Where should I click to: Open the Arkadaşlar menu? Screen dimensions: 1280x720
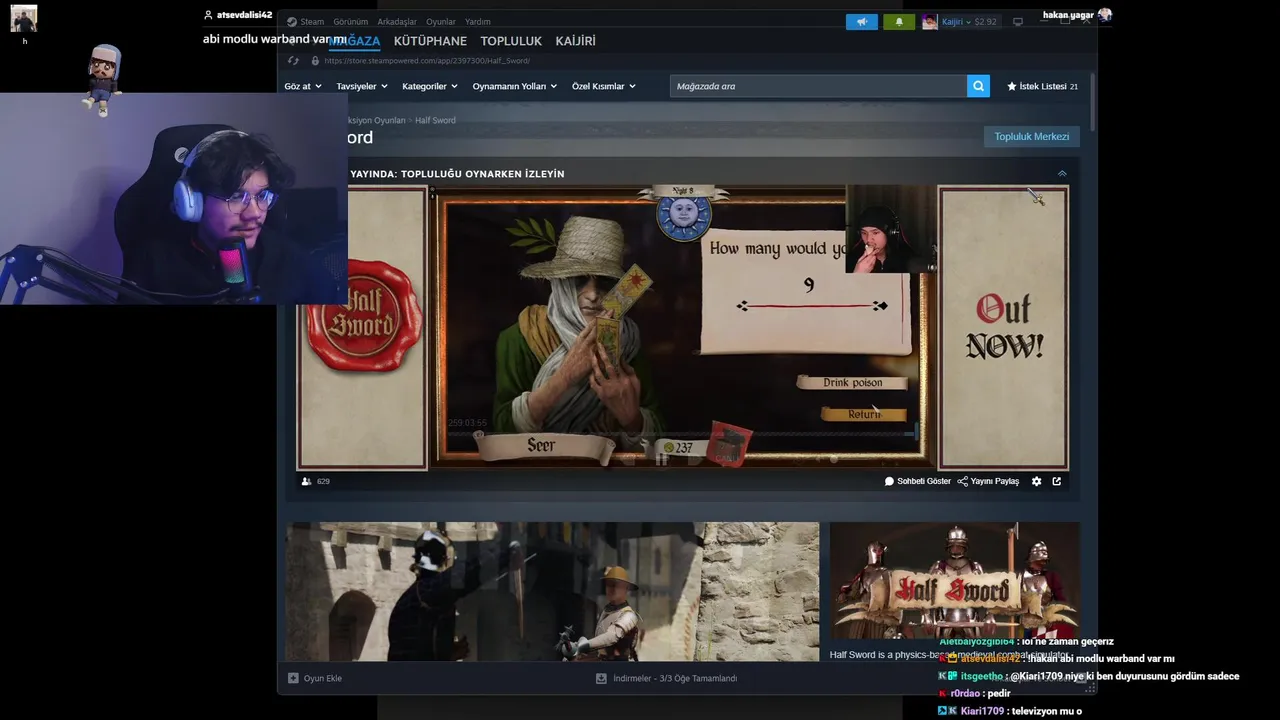point(397,21)
